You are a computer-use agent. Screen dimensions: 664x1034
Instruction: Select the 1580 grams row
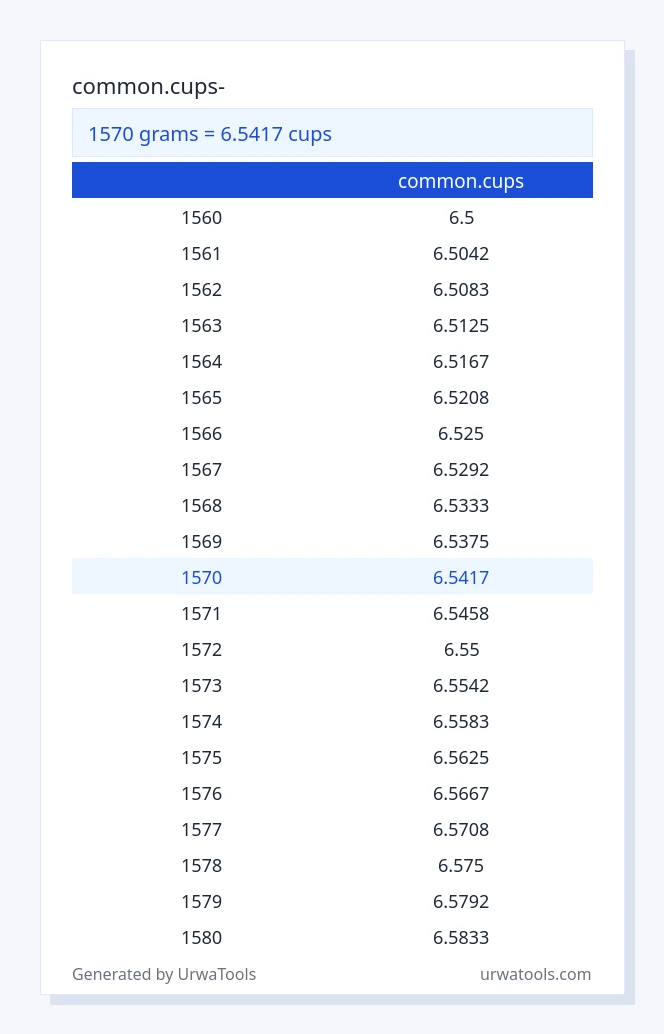click(x=332, y=937)
